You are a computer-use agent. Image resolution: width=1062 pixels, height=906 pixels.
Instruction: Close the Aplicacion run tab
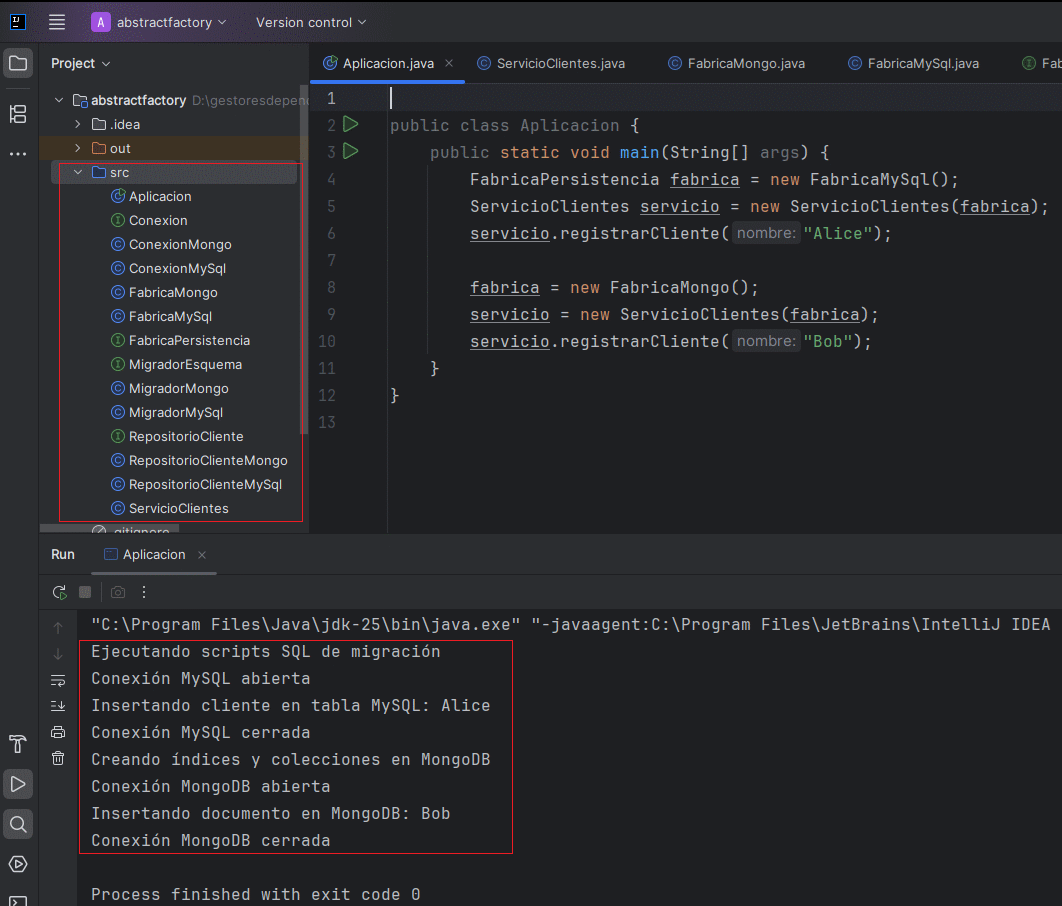(202, 555)
